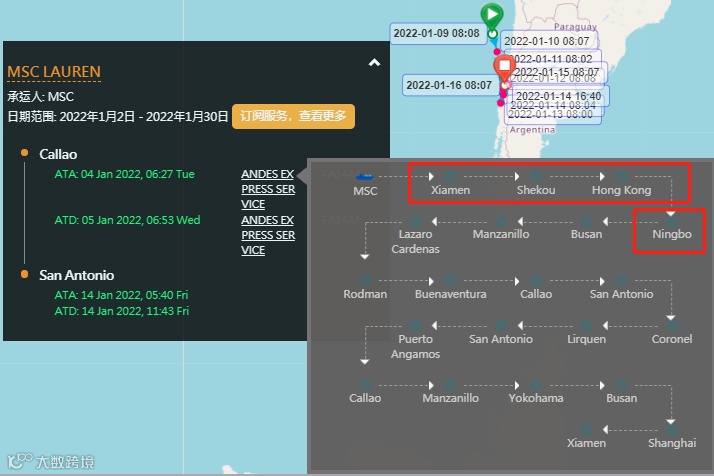Viewport: 714px width, 476px height.
Task: Select the Coronel port node
Action: point(672,326)
